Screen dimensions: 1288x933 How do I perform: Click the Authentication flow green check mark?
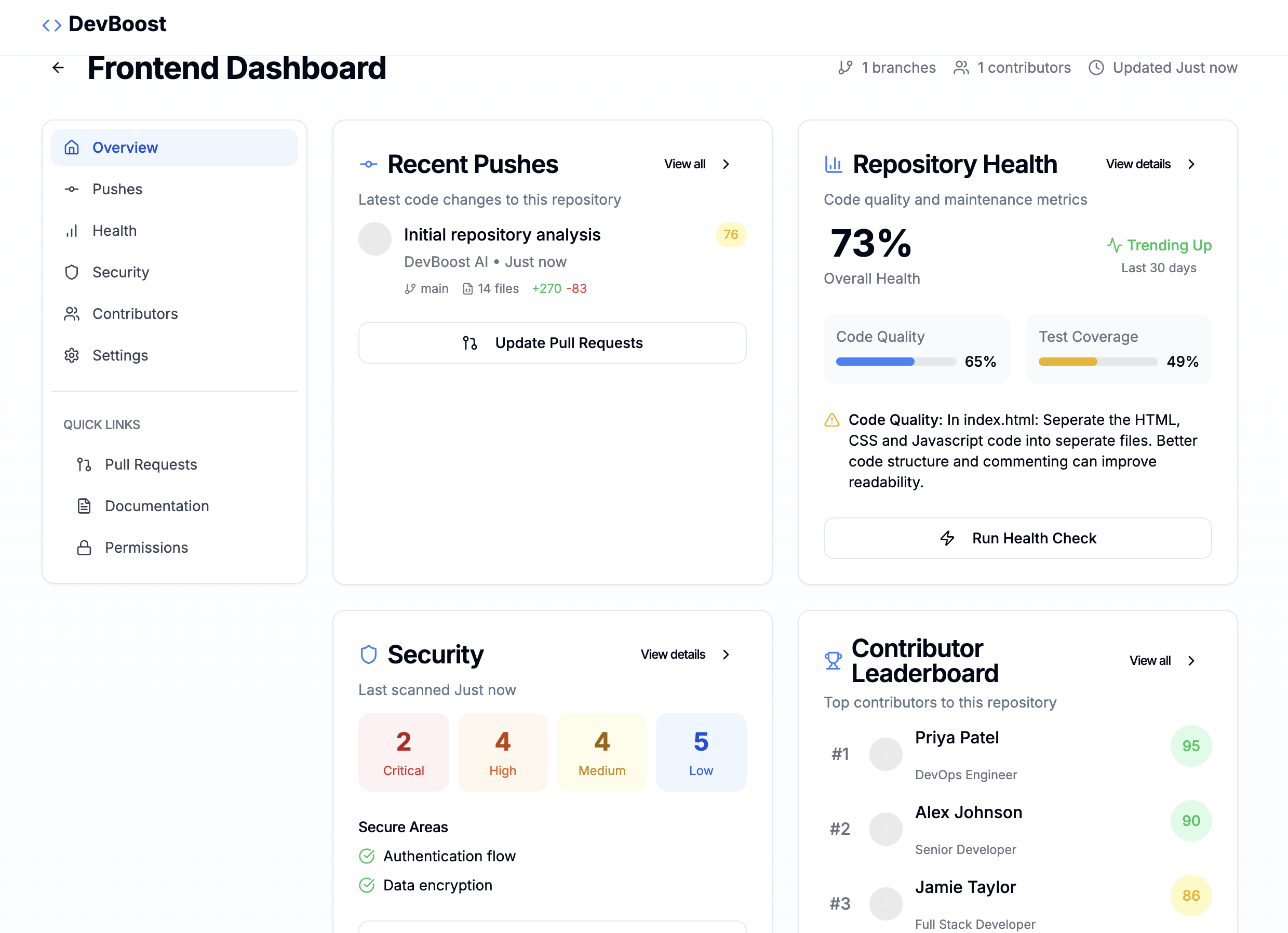coord(367,856)
